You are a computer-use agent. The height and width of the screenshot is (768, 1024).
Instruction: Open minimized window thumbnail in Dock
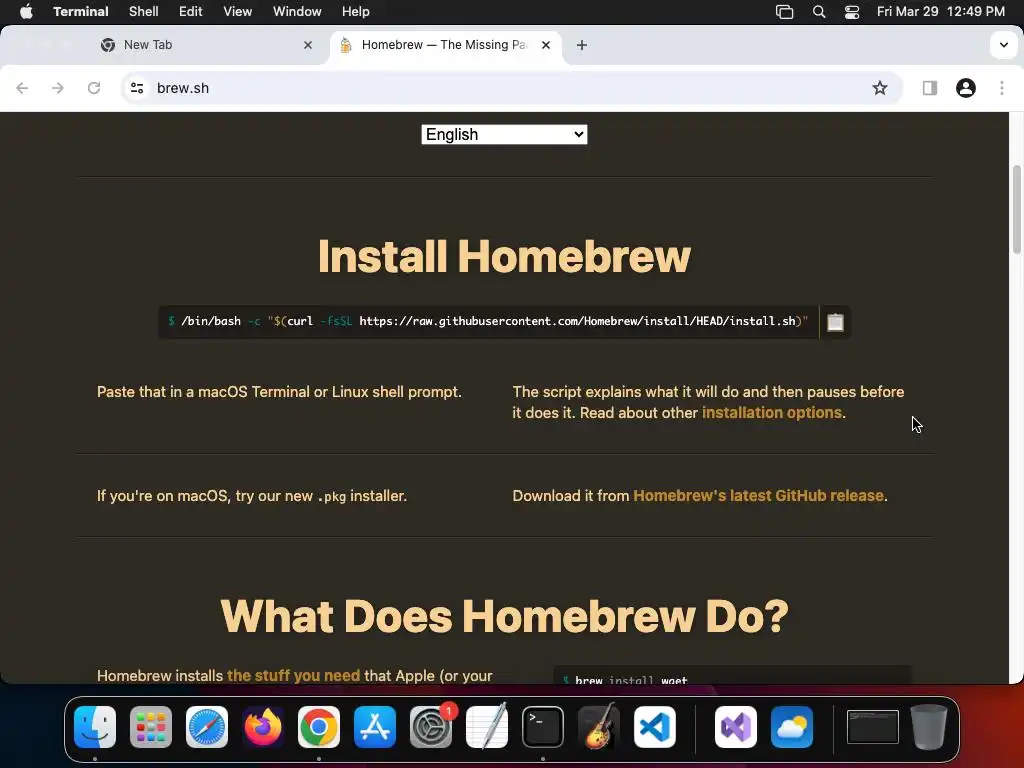(872, 727)
